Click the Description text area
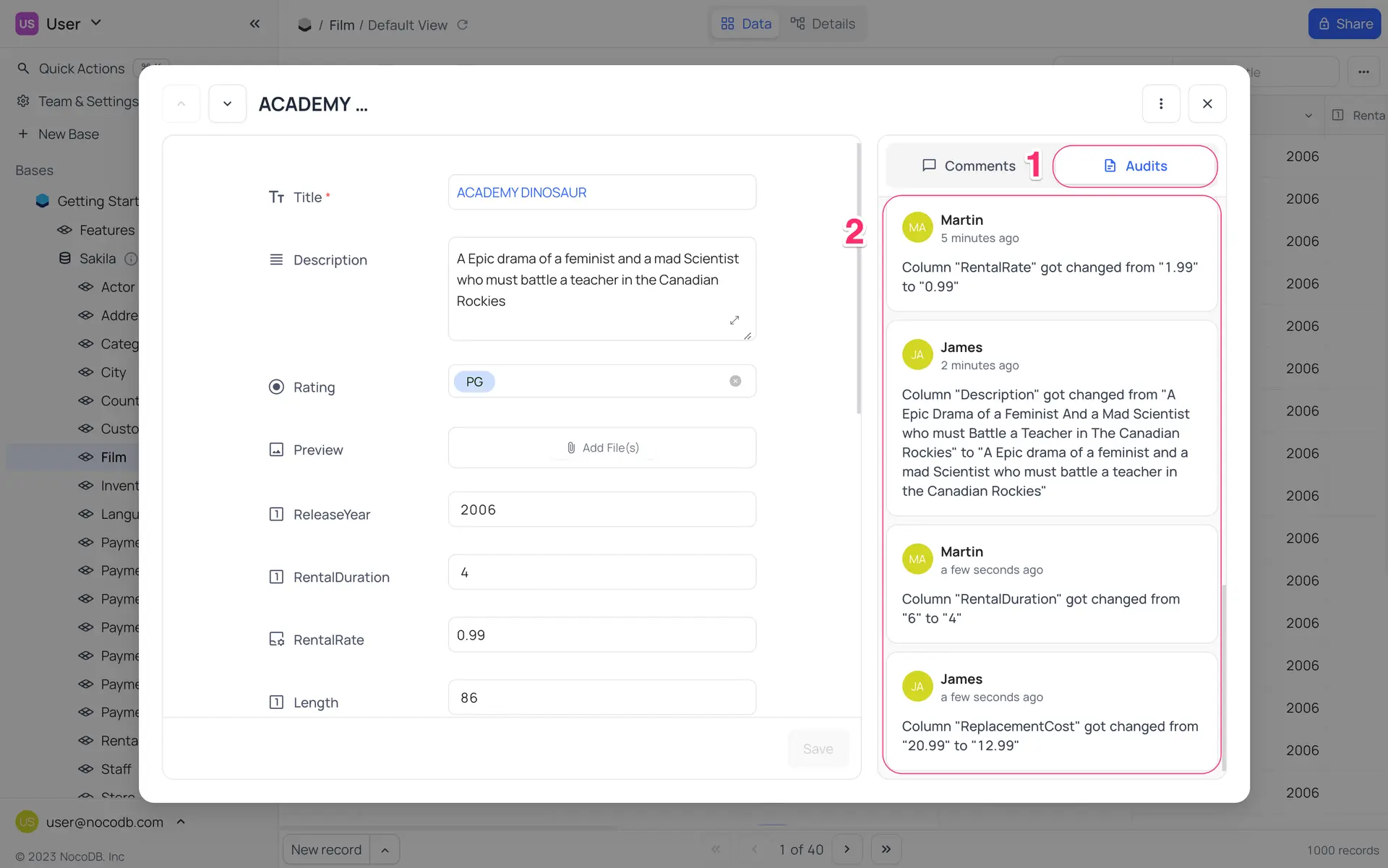Image resolution: width=1388 pixels, height=868 pixels. (601, 288)
